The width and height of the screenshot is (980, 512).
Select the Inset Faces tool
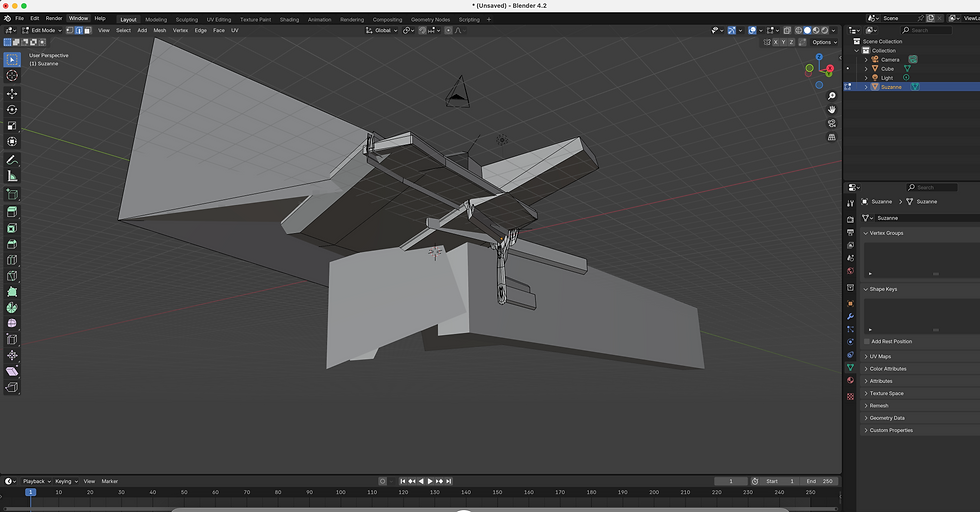(12, 228)
